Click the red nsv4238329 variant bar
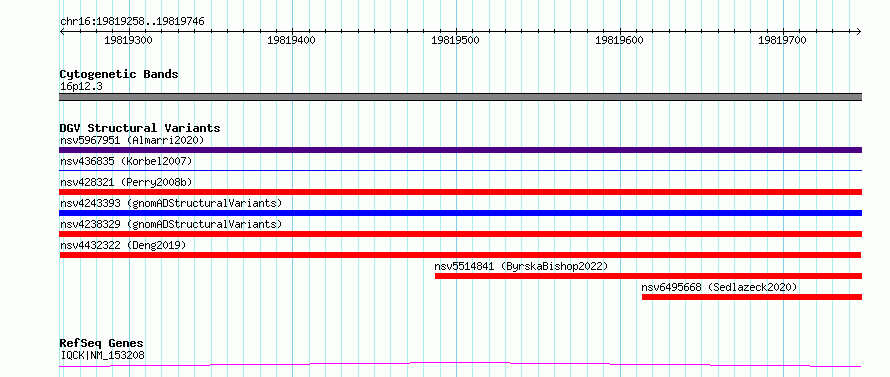Screen dimensions: 890x377 [460, 234]
